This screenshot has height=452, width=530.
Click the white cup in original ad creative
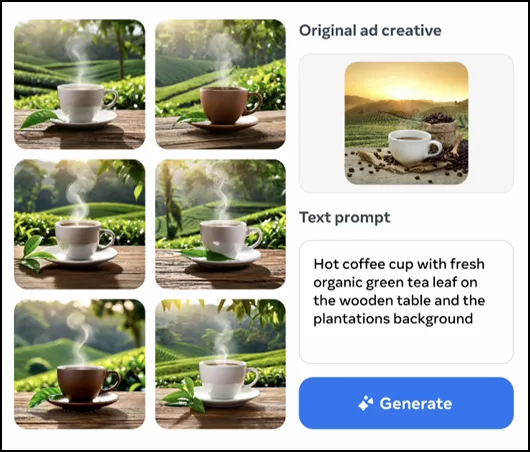click(413, 147)
